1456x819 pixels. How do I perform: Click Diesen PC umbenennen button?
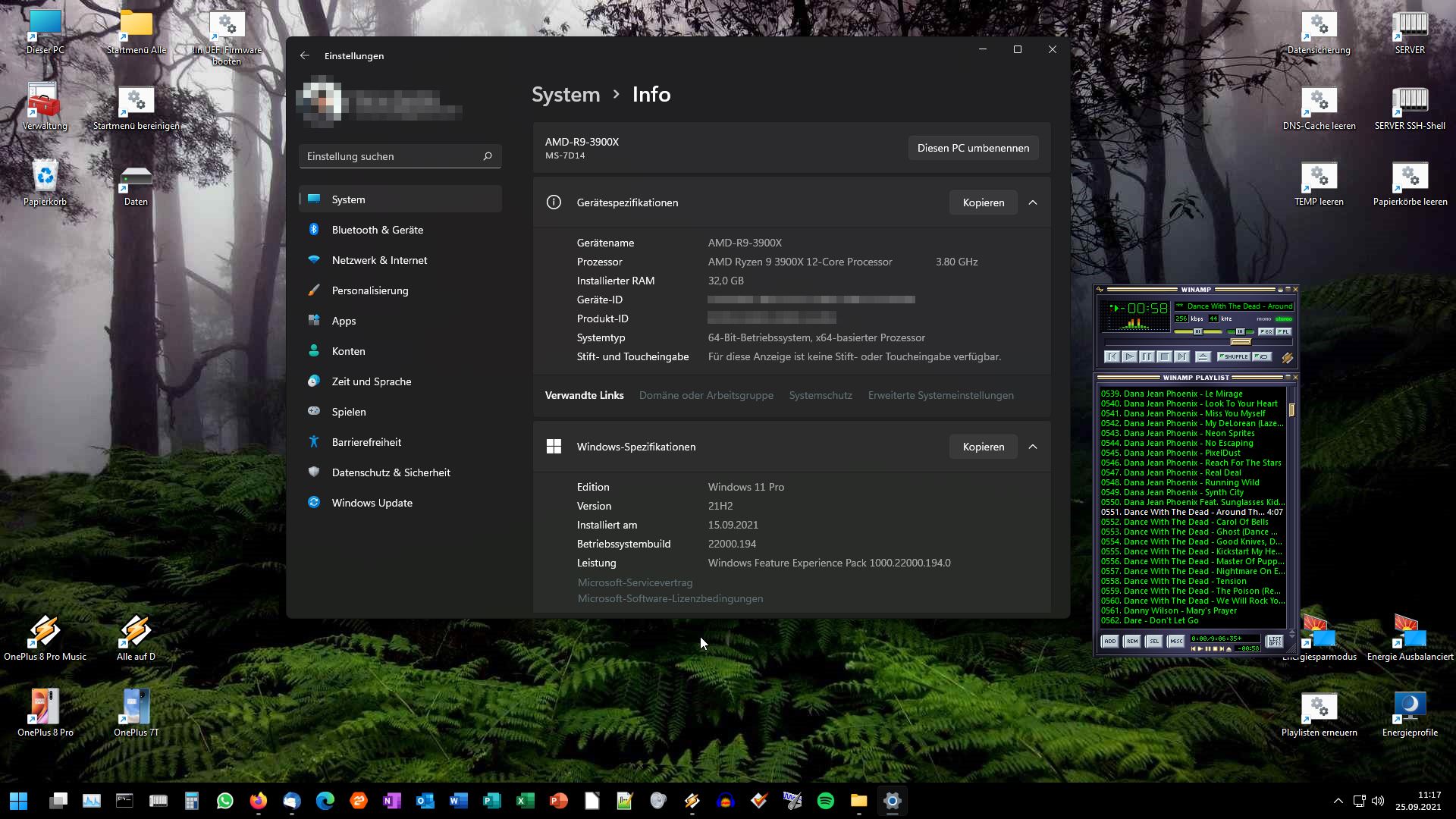coord(973,148)
